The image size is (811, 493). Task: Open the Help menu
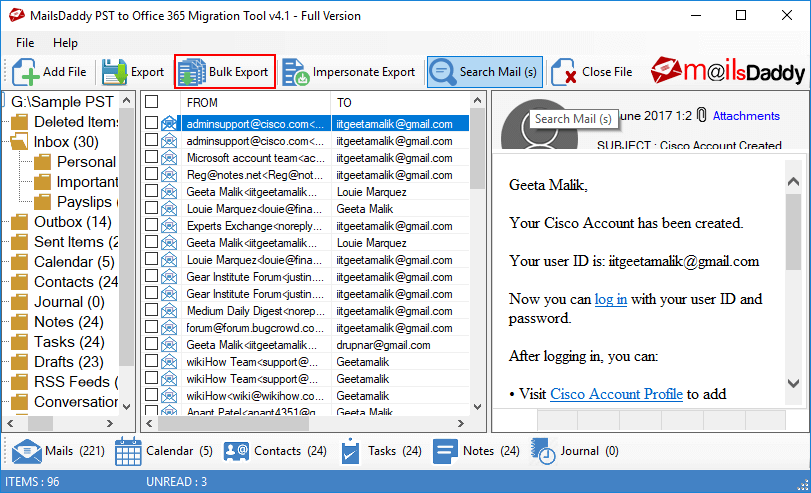[x=65, y=43]
